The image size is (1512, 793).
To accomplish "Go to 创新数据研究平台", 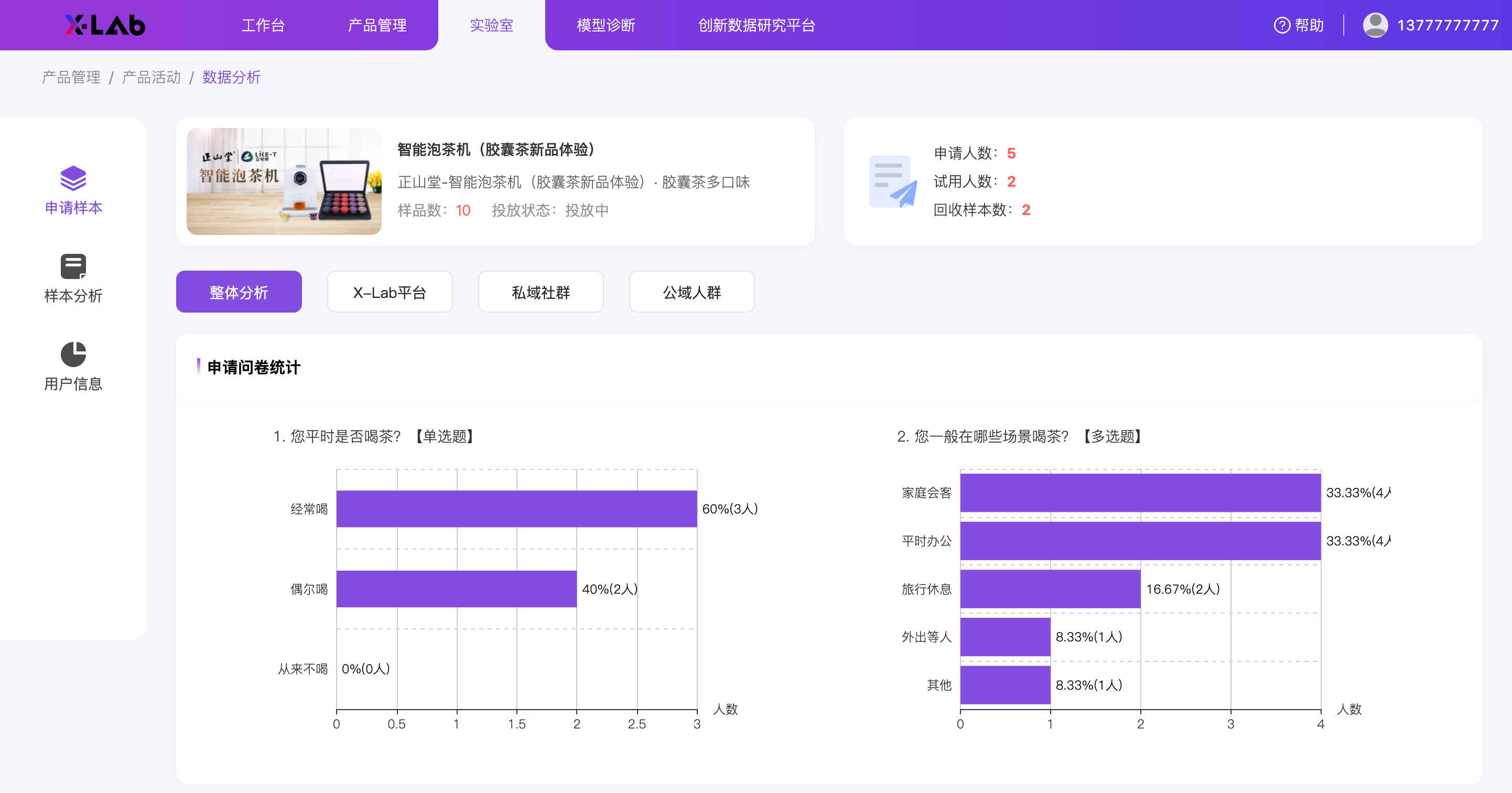I will coord(757,25).
